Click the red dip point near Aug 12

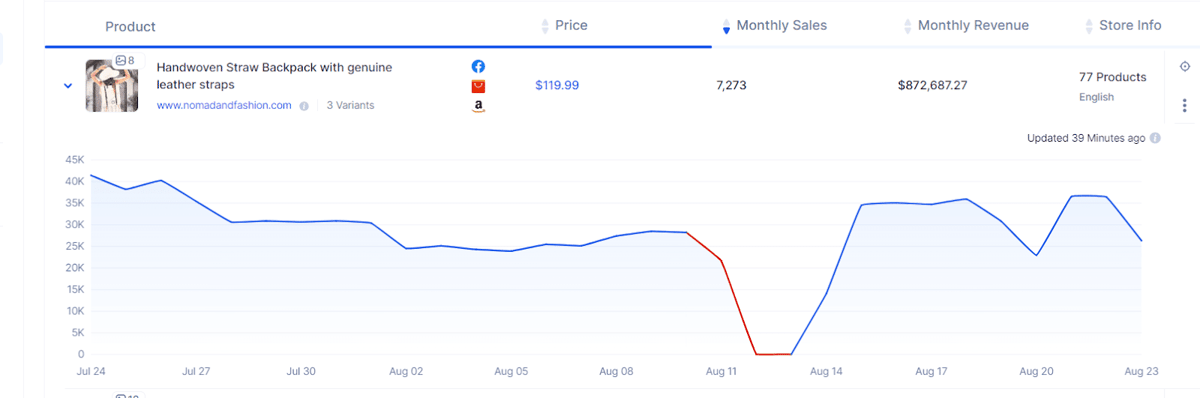coord(758,354)
